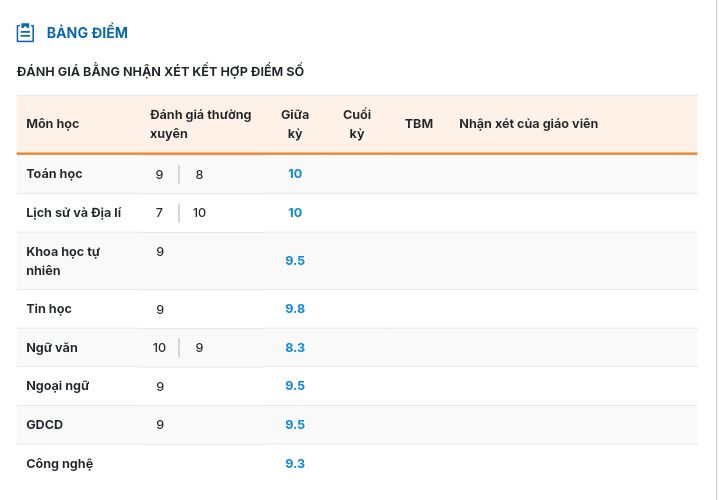Click the Nhận xét của giáo viên header

coord(528,124)
